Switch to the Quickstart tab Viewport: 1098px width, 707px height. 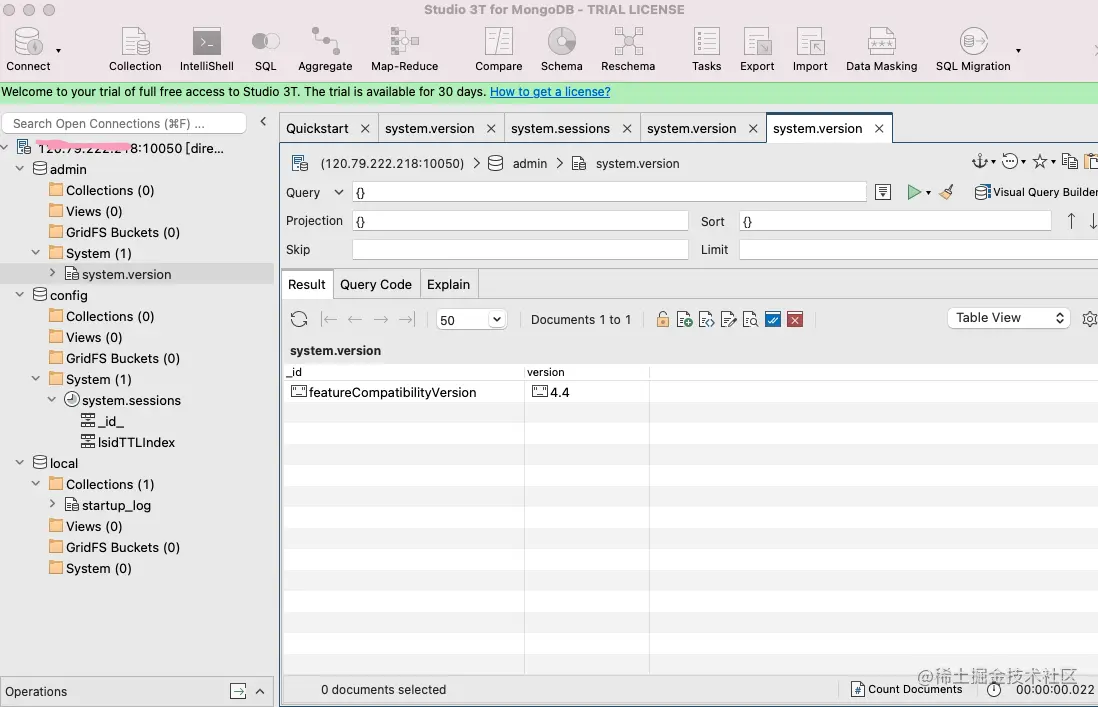(317, 128)
